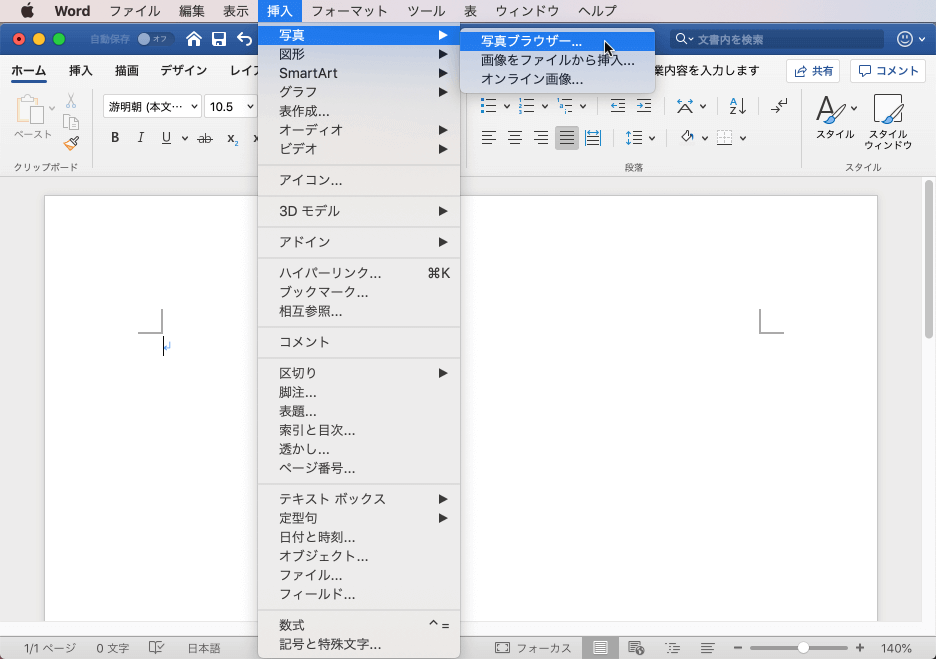Switch to Outline view
Screen dimensions: 936x659
(x=672, y=648)
